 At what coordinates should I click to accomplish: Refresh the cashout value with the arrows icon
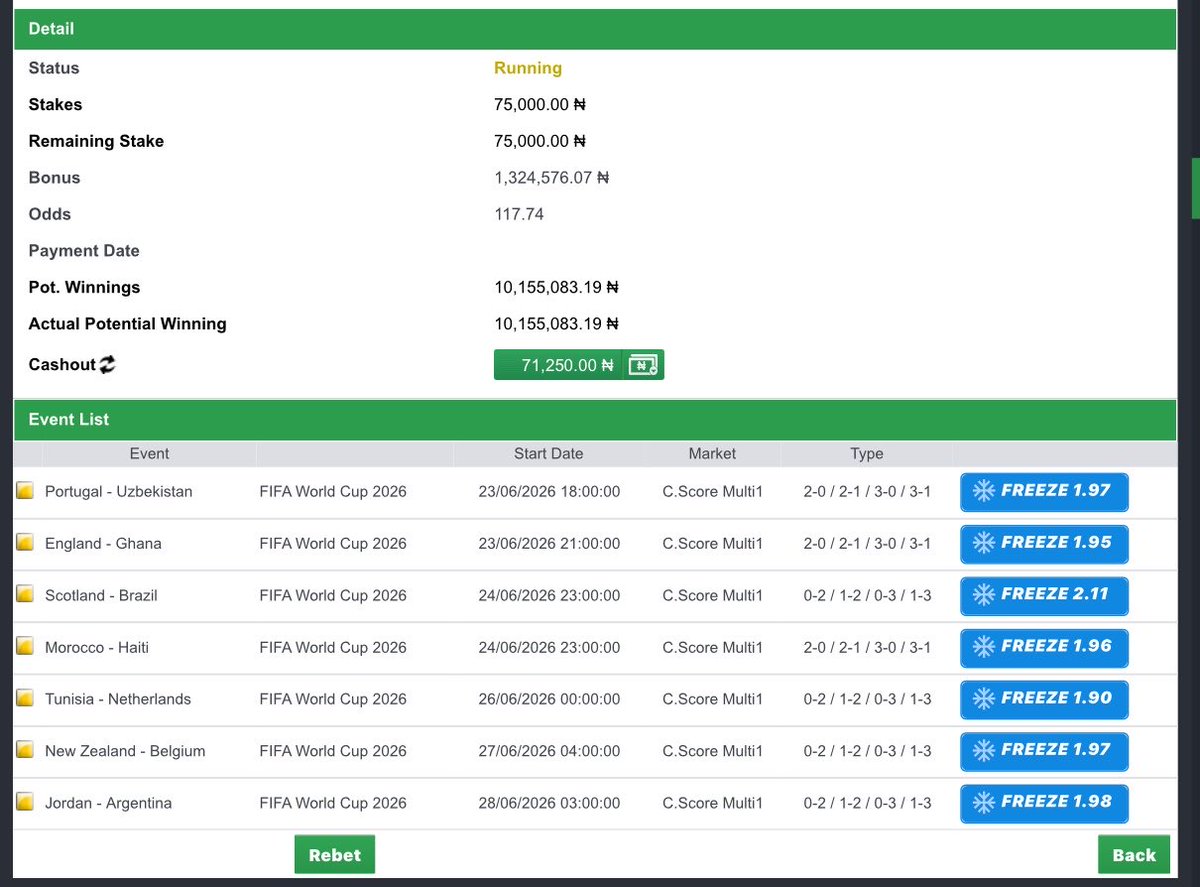pyautogui.click(x=107, y=365)
